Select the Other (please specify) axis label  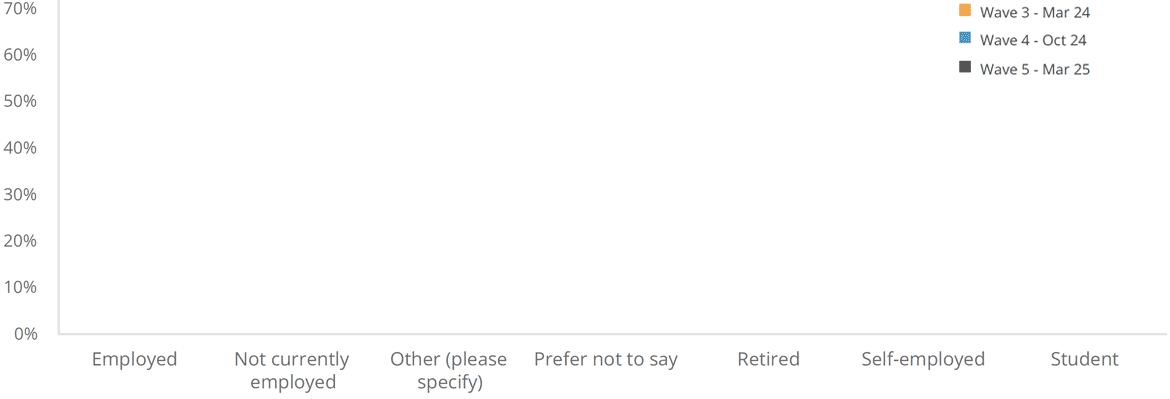tap(448, 371)
